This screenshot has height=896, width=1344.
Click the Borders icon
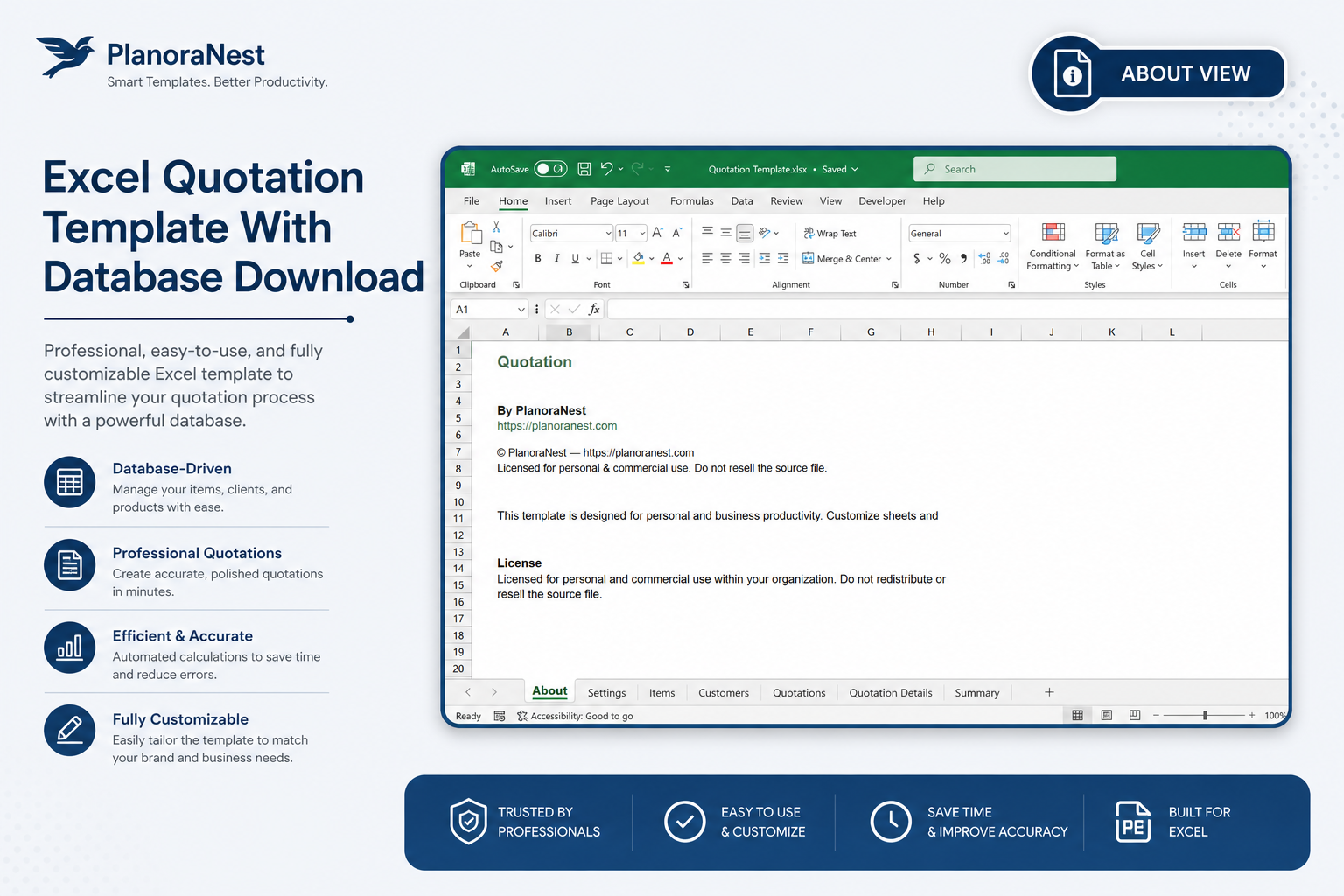[x=606, y=258]
